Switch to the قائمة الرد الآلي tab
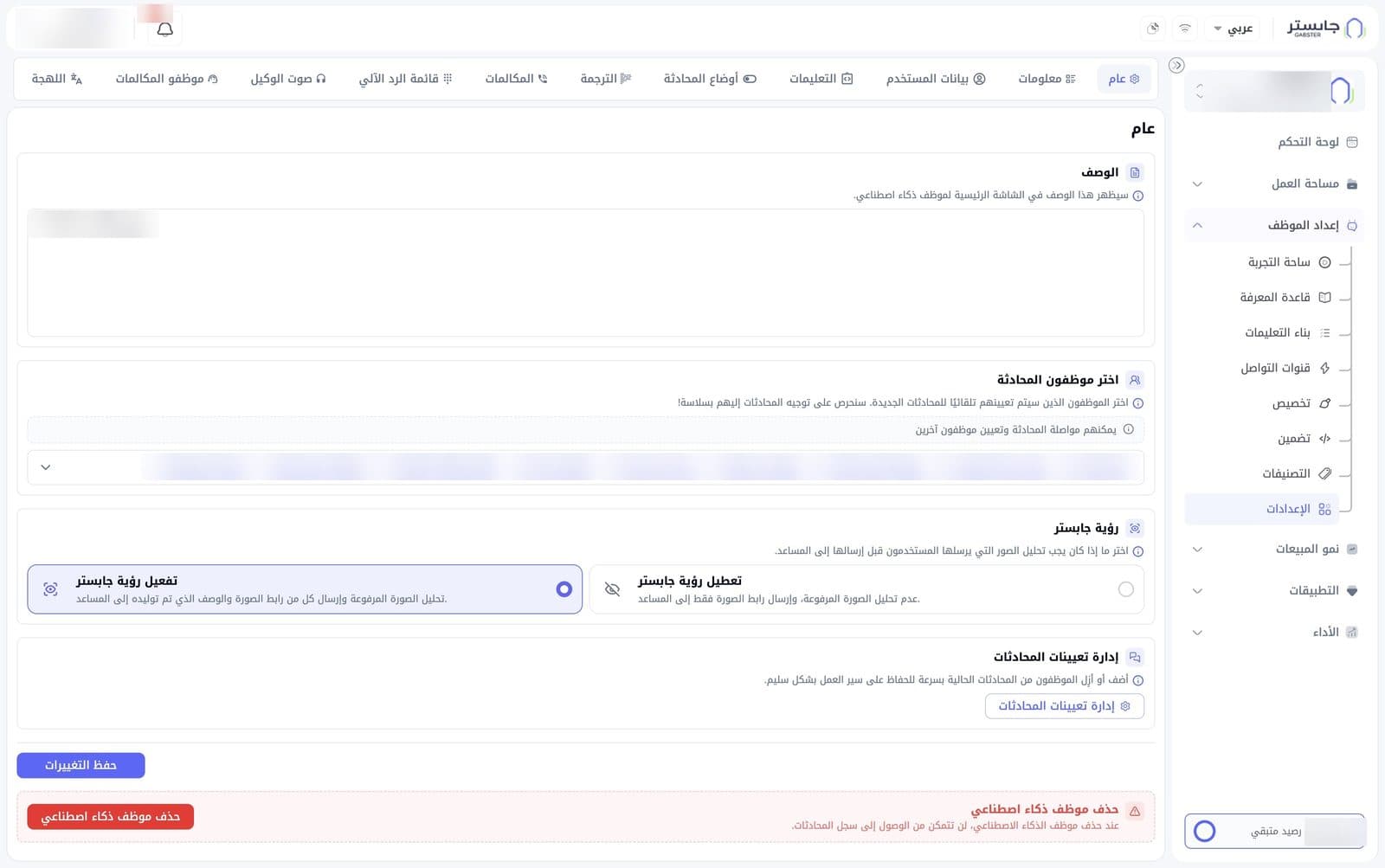Image resolution: width=1385 pixels, height=868 pixels. tap(405, 79)
